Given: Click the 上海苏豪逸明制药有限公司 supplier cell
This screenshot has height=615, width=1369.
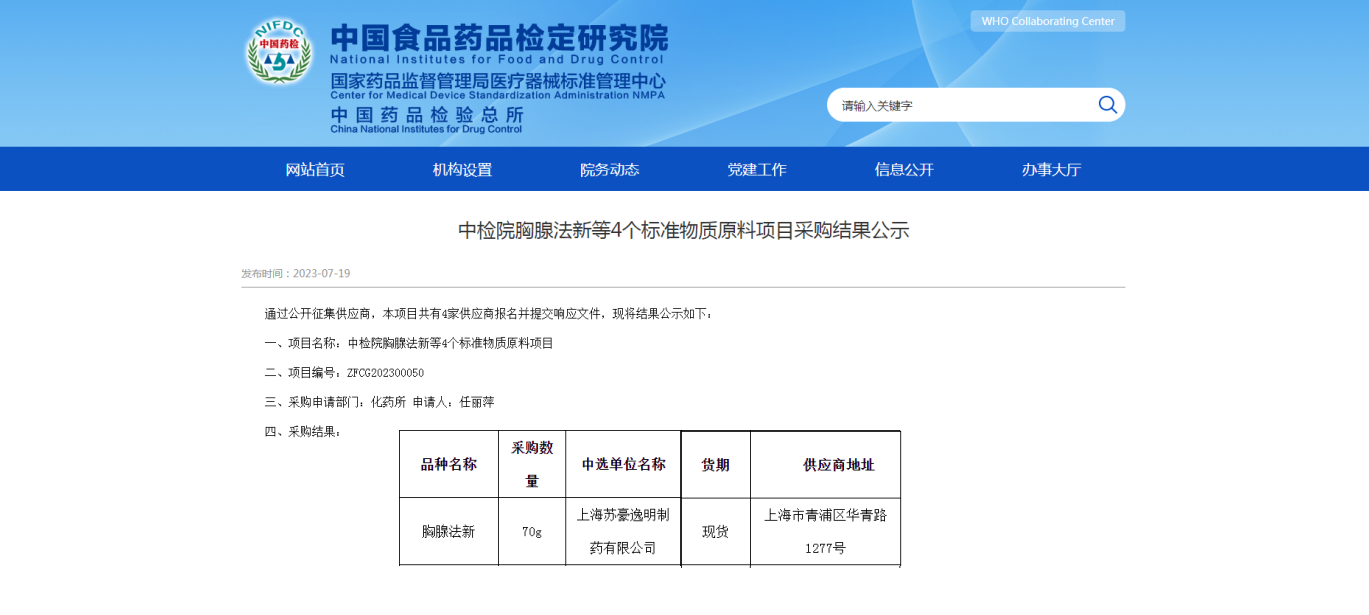Looking at the screenshot, I should [623, 531].
